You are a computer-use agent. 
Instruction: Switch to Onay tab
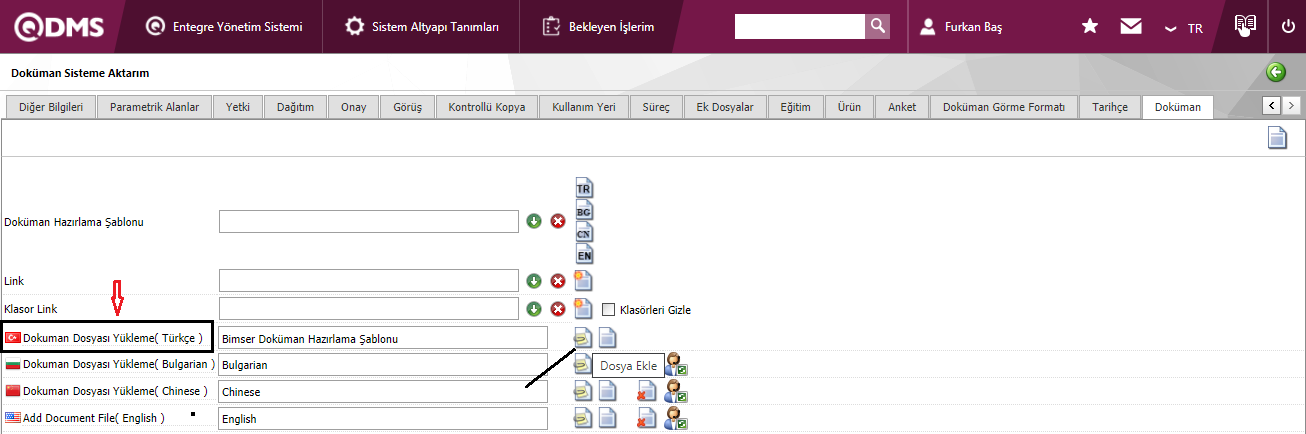[353, 107]
